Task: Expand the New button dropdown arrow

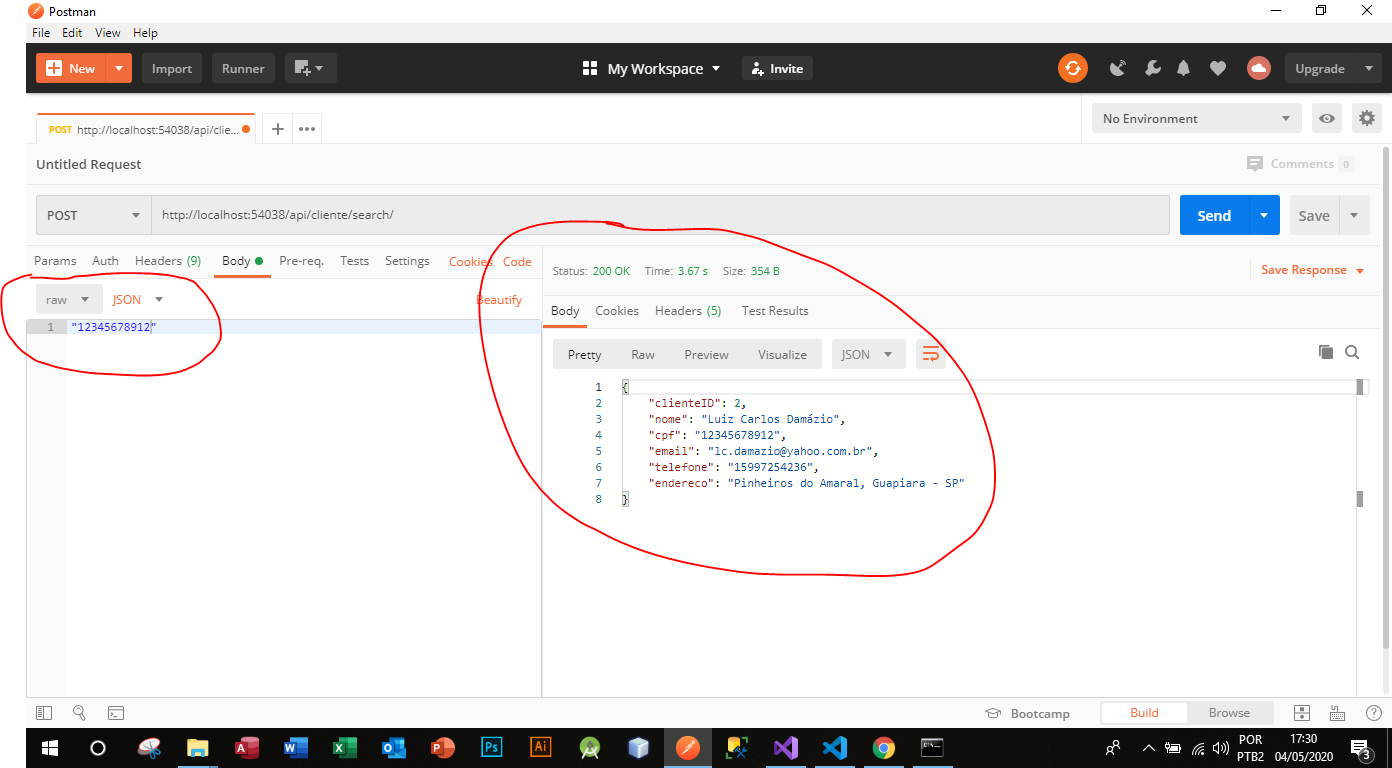Action: [119, 68]
